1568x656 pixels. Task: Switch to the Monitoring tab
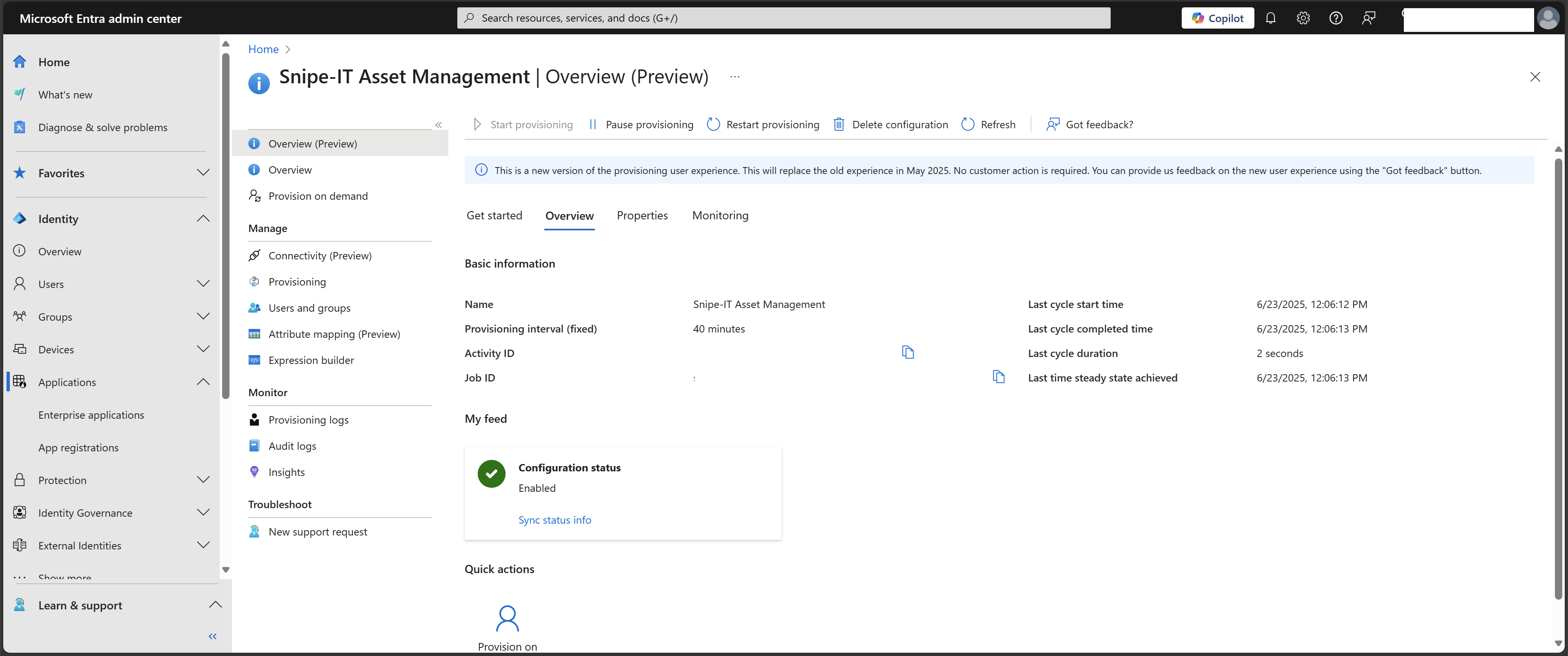click(x=720, y=216)
